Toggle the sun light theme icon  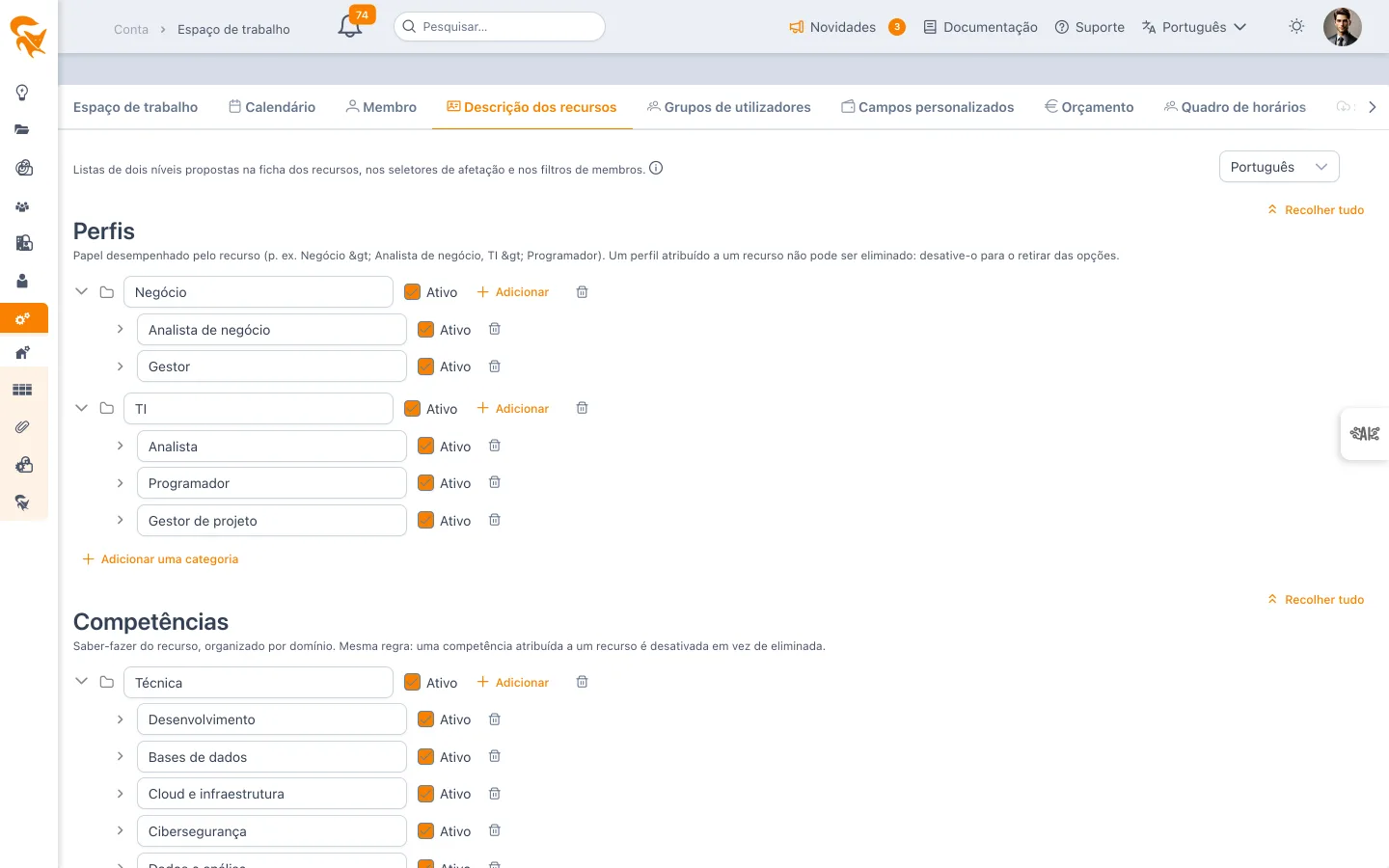(x=1296, y=26)
